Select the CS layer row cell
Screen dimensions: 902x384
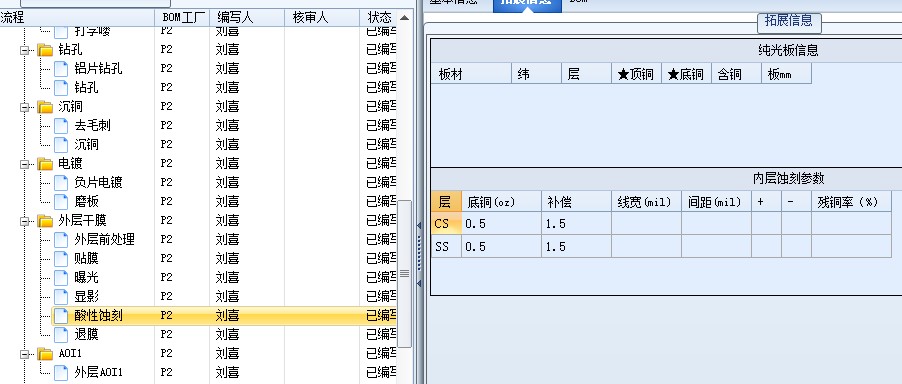(x=446, y=224)
